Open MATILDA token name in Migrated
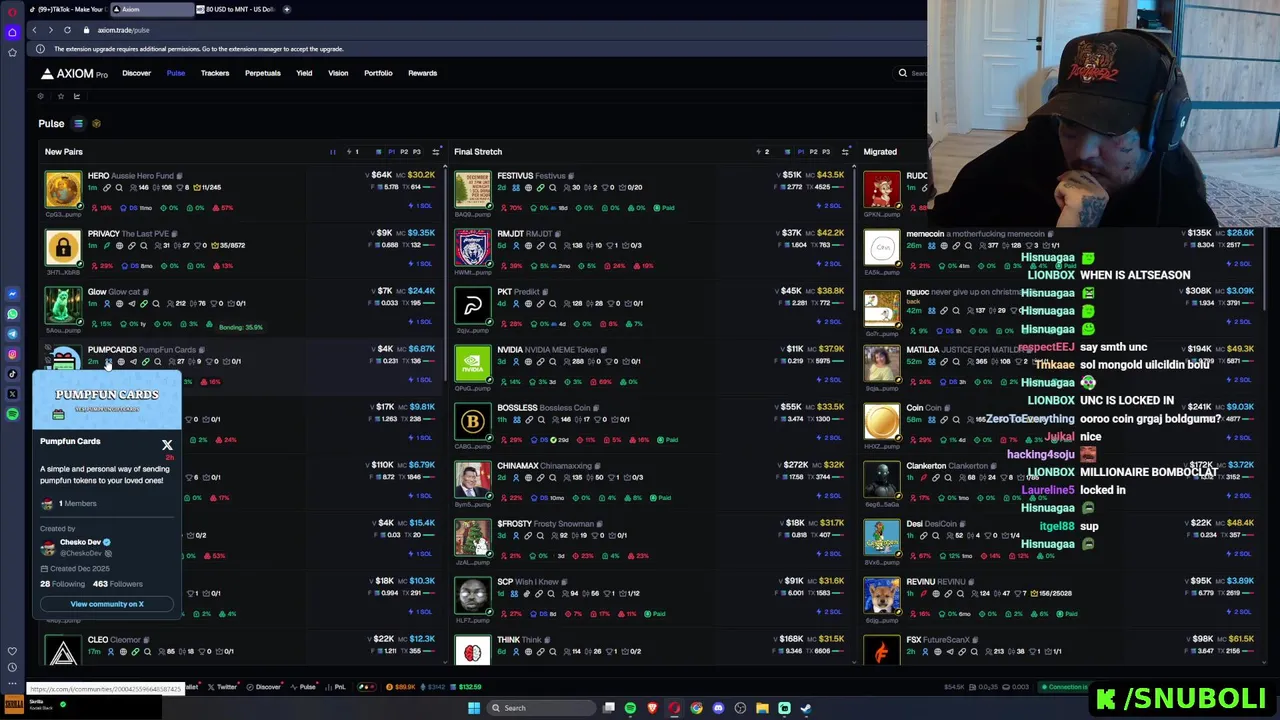 pos(922,350)
